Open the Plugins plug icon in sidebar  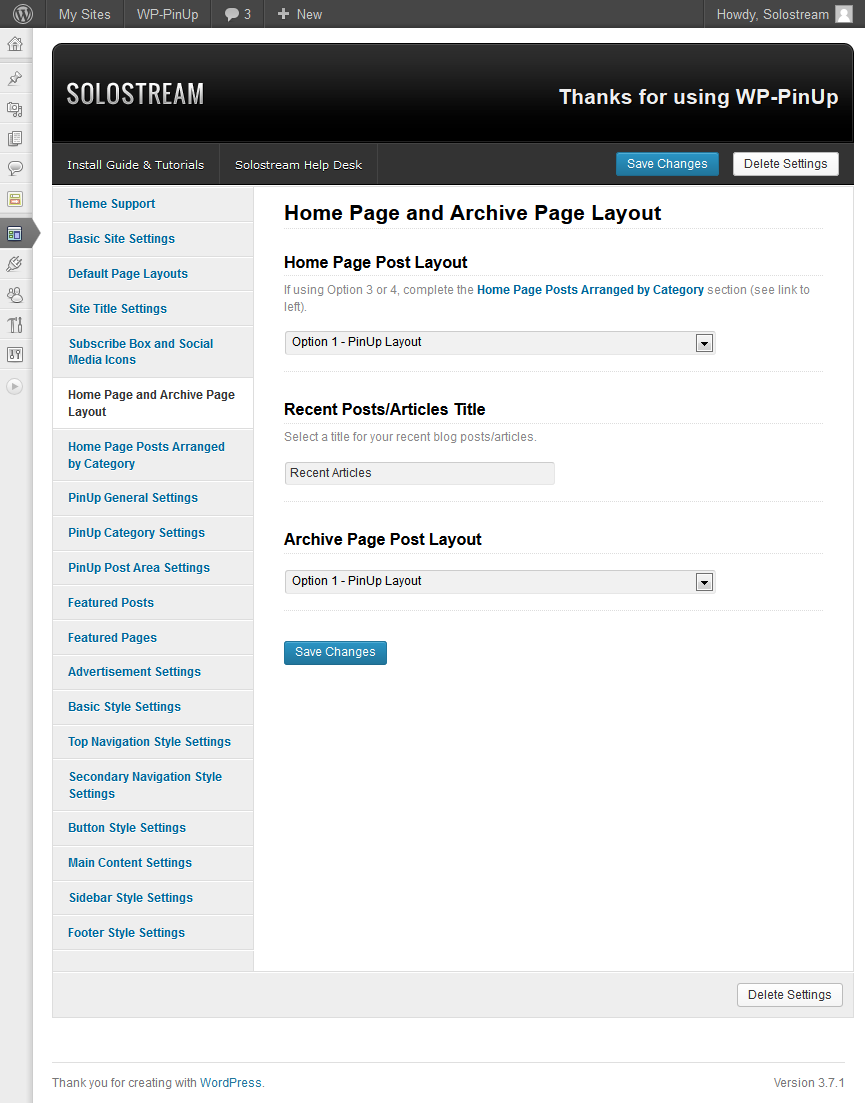point(15,264)
